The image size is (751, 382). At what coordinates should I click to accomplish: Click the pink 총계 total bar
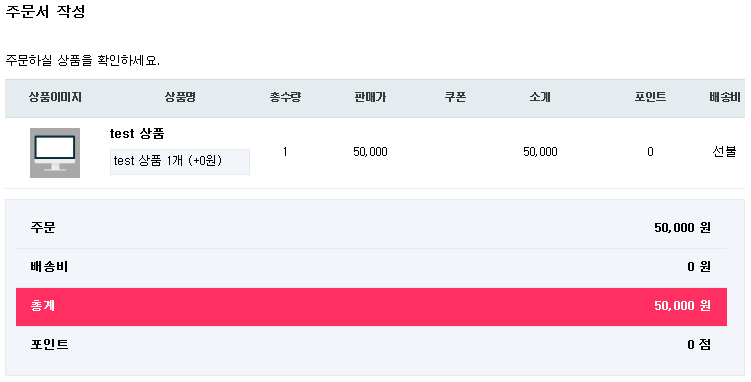click(371, 307)
